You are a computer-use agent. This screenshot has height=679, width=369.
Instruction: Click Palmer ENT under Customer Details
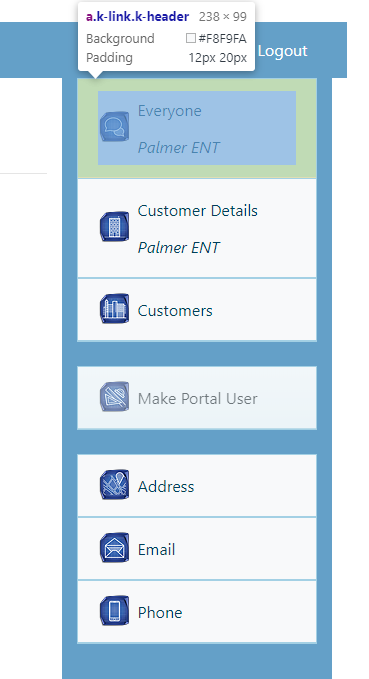tap(178, 248)
